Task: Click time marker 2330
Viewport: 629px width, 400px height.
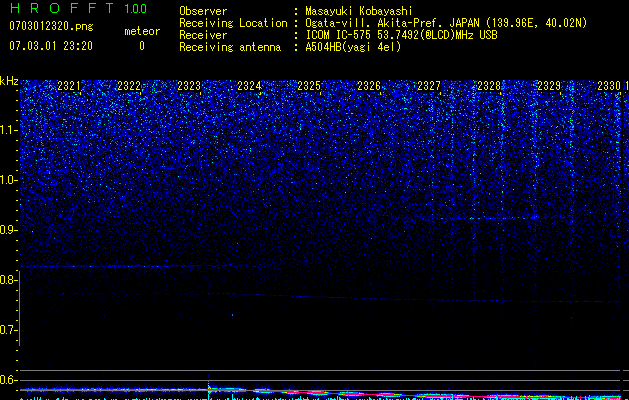Action: 609,86
